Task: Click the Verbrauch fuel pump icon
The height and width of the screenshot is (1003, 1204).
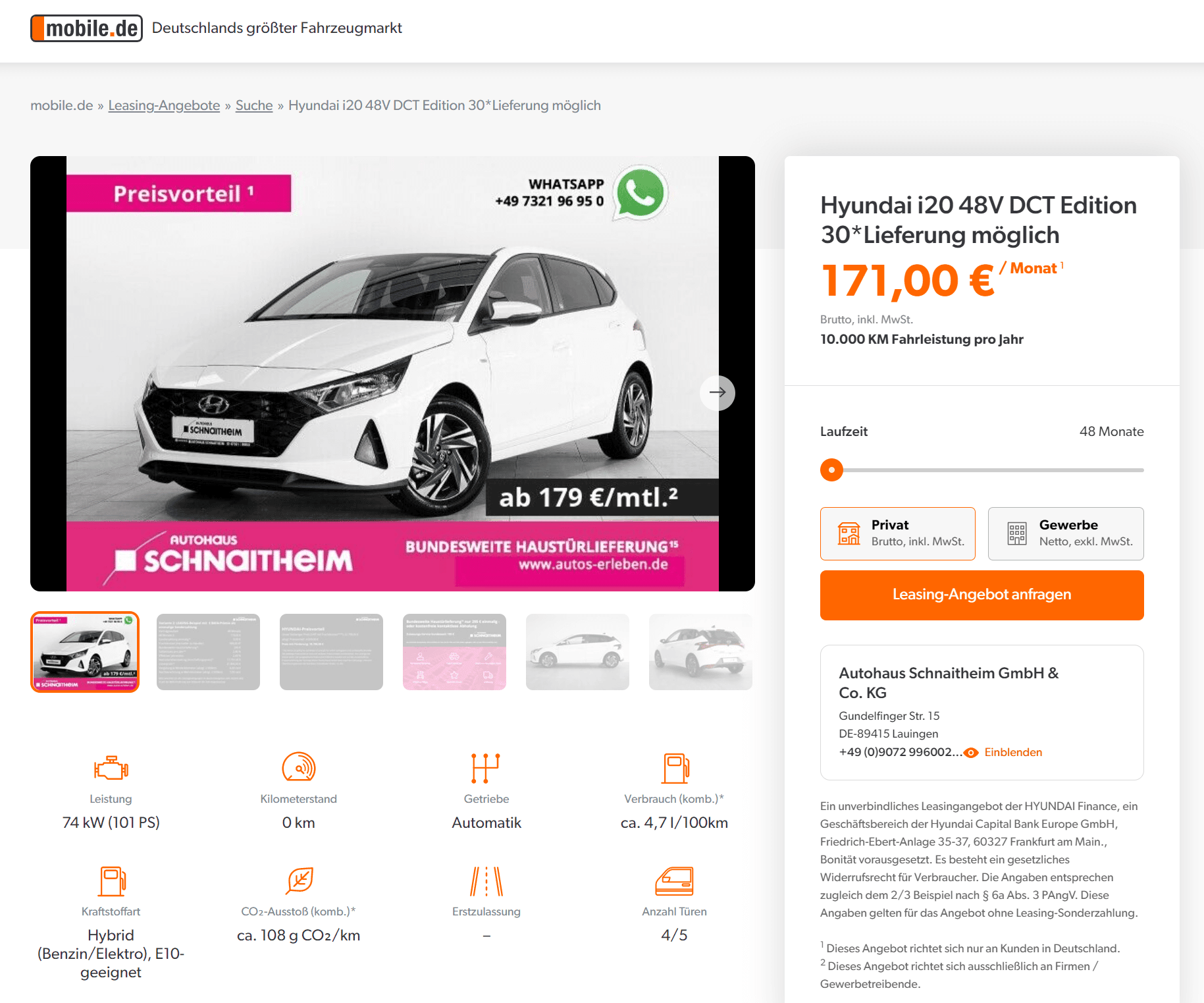Action: coord(675,768)
